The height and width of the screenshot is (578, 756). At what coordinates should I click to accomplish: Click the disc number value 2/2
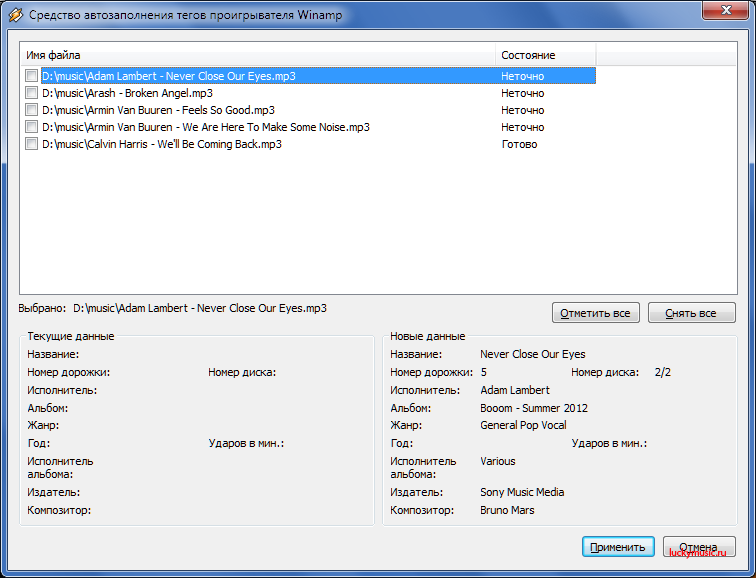pyautogui.click(x=663, y=372)
